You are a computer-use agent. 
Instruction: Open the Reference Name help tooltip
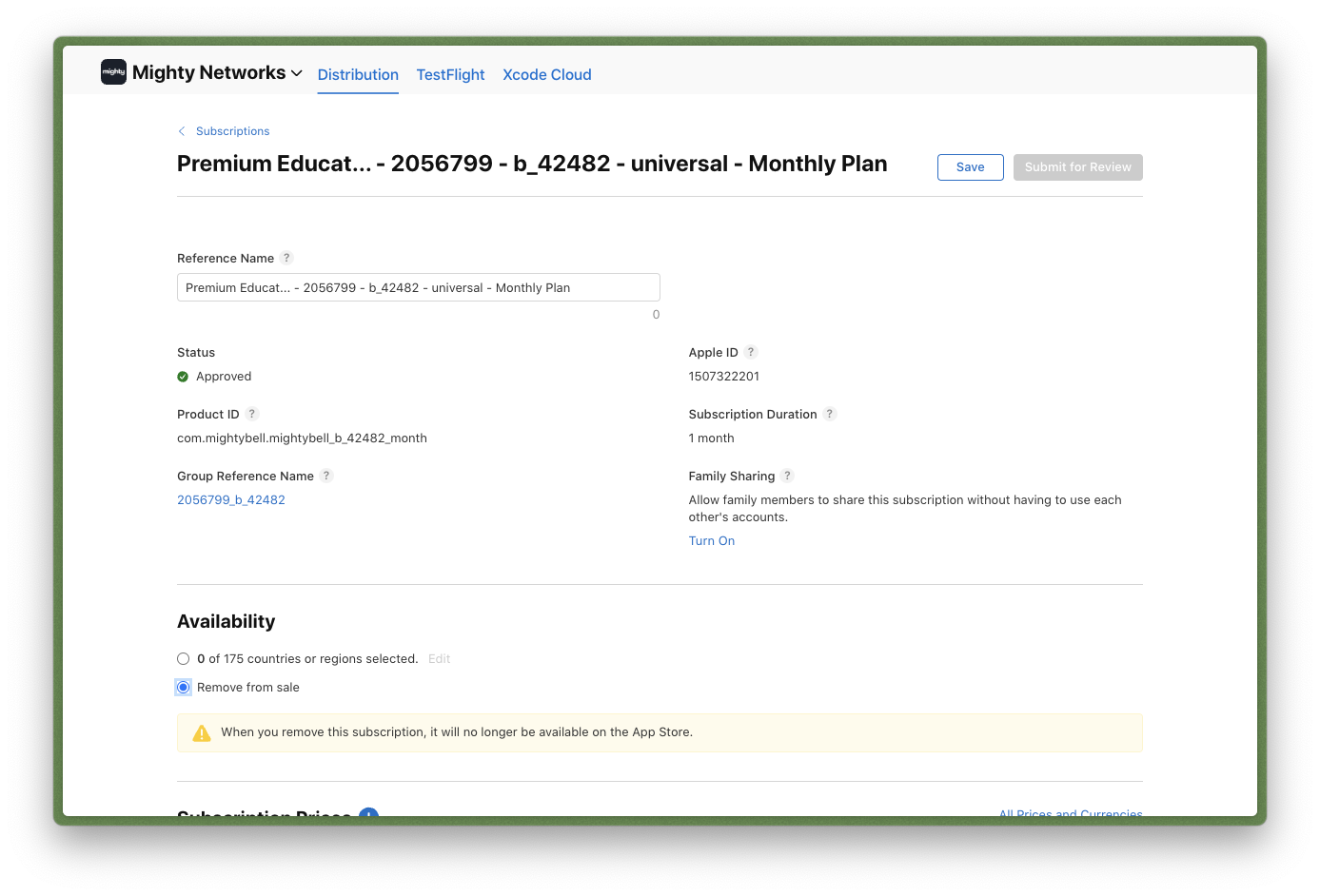tap(286, 258)
